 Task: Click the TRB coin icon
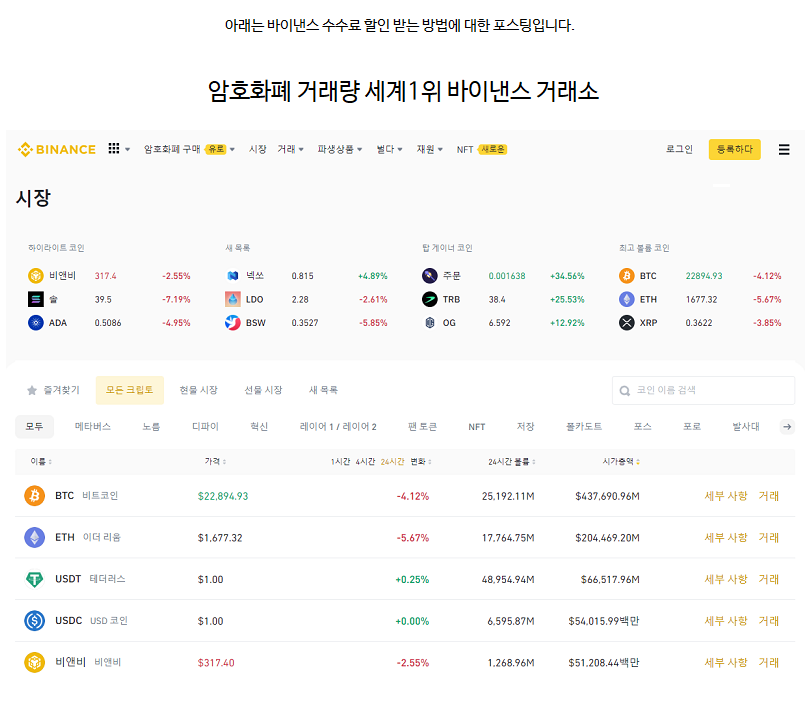(x=430, y=299)
